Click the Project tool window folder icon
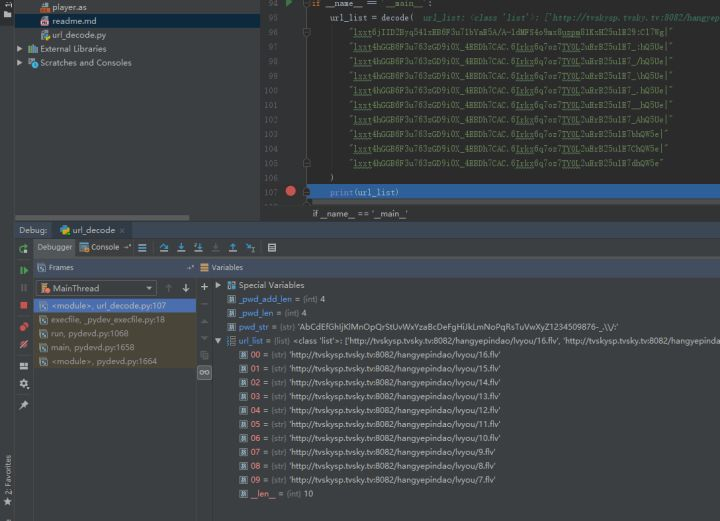Viewport: 720px width, 521px height. [7, 14]
